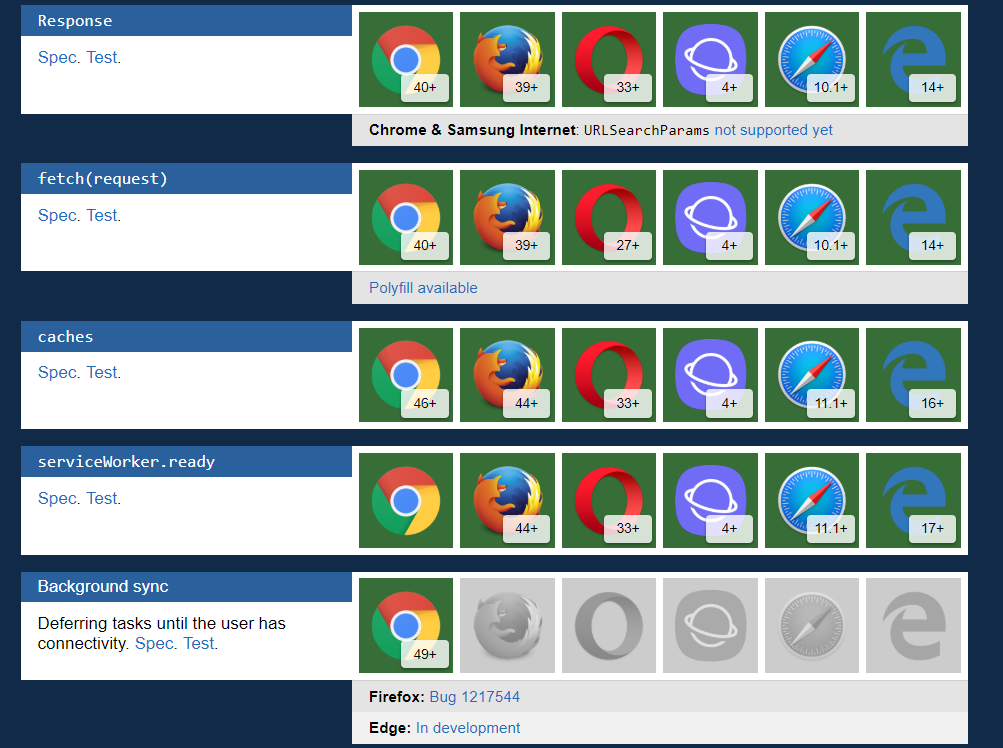Click the Chrome icon in the Response row
Image resolution: width=1003 pixels, height=748 pixels.
tap(406, 60)
